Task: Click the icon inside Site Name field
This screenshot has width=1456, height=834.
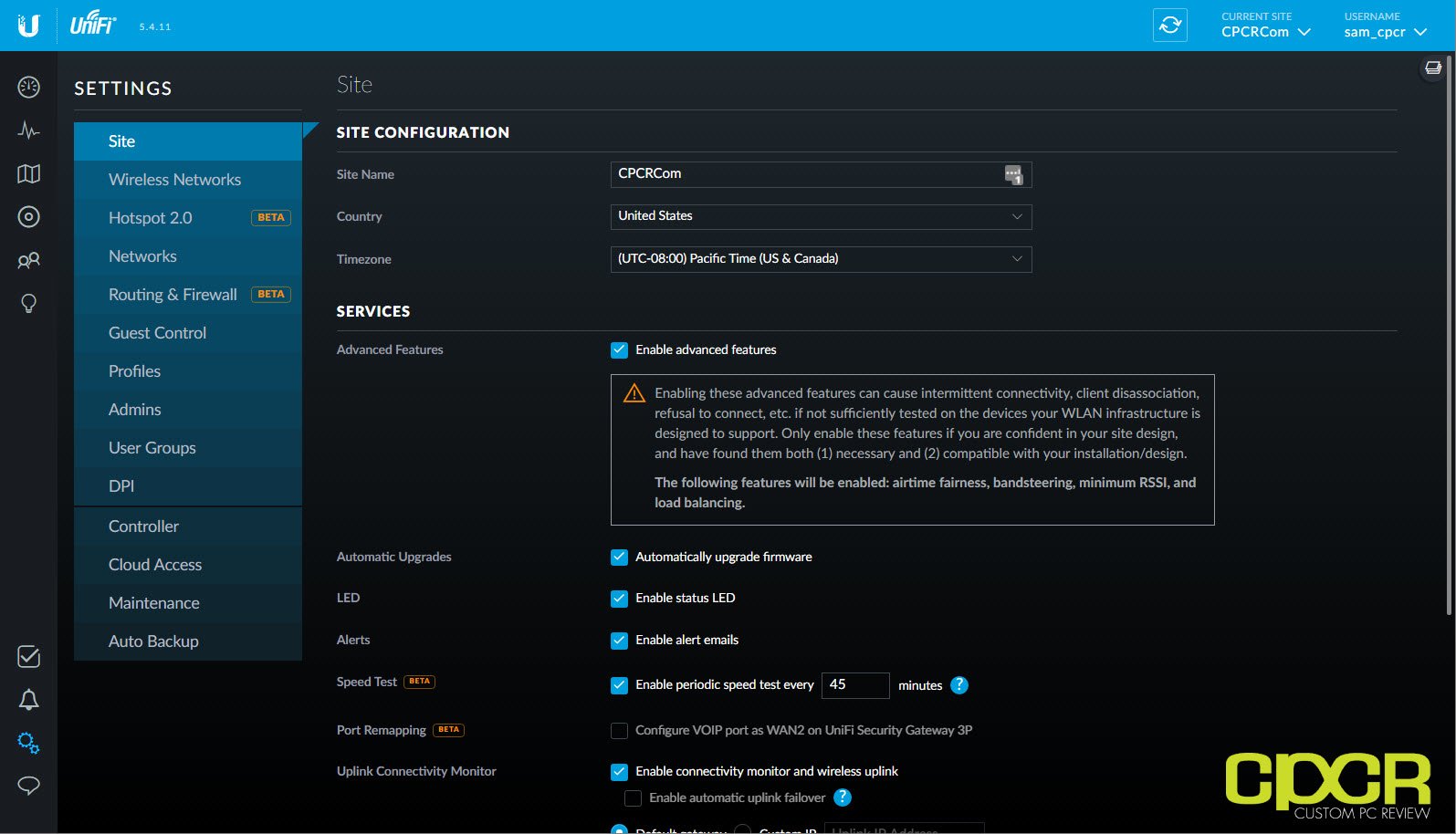Action: click(x=1013, y=174)
